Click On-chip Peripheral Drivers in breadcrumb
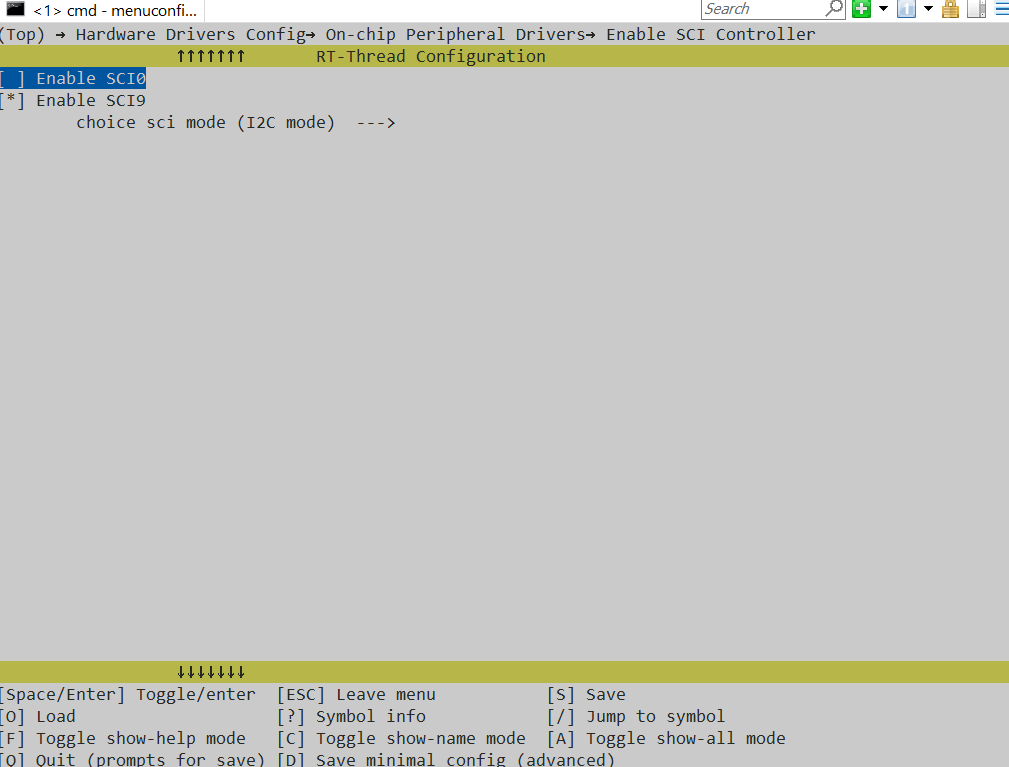1009x767 pixels. tap(455, 34)
